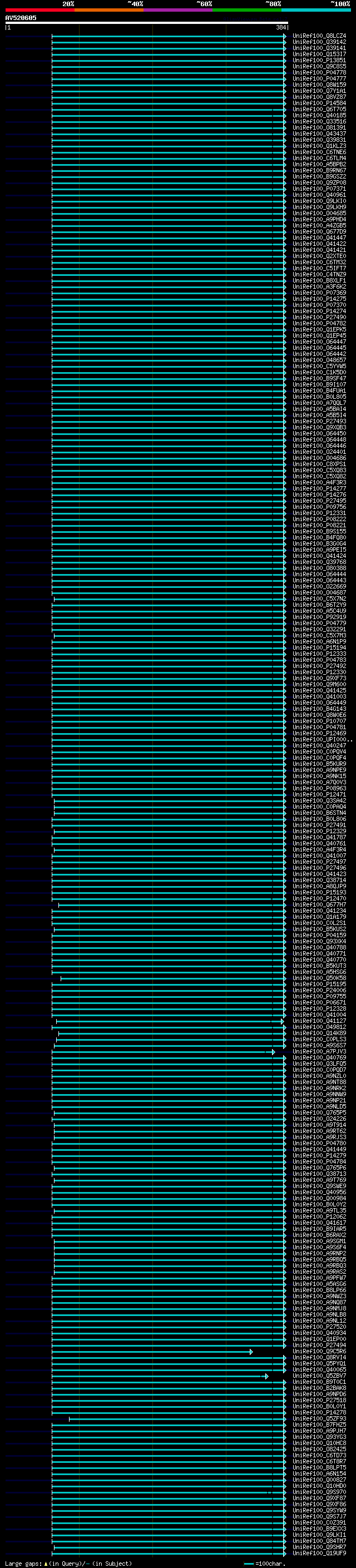
Task: Select hit UniRef100_P27493
Action: pos(319,421)
